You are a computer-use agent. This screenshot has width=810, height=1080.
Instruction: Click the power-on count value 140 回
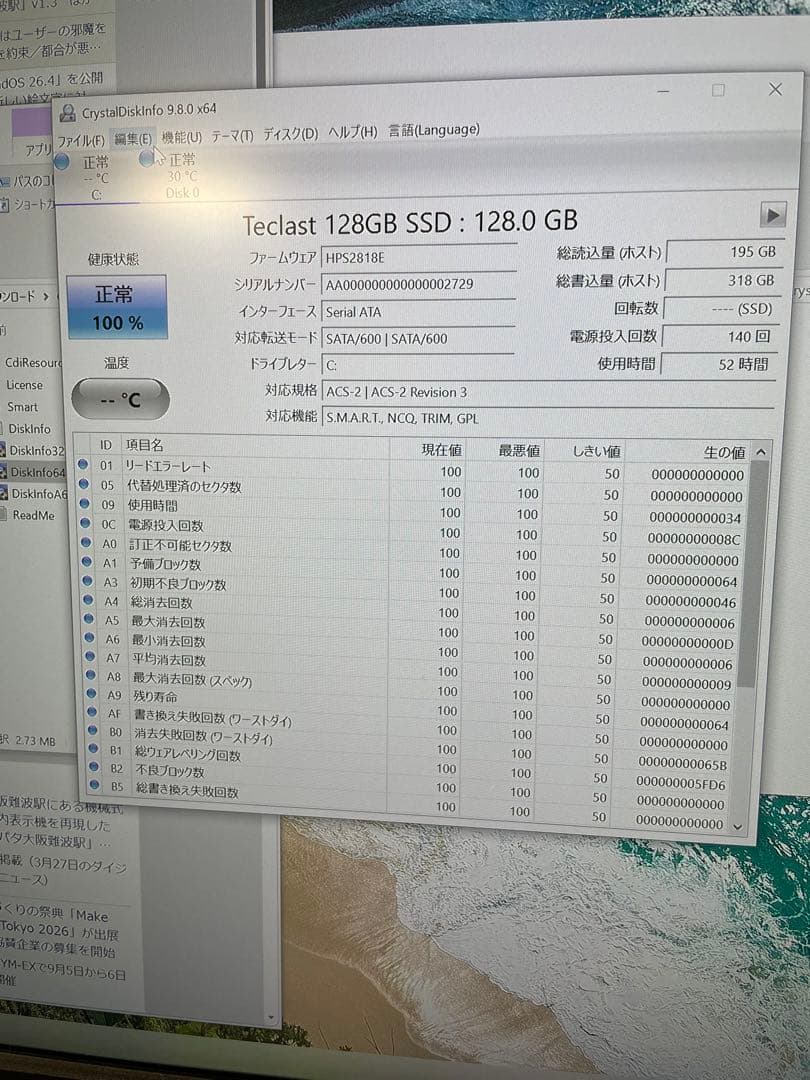click(x=720, y=336)
